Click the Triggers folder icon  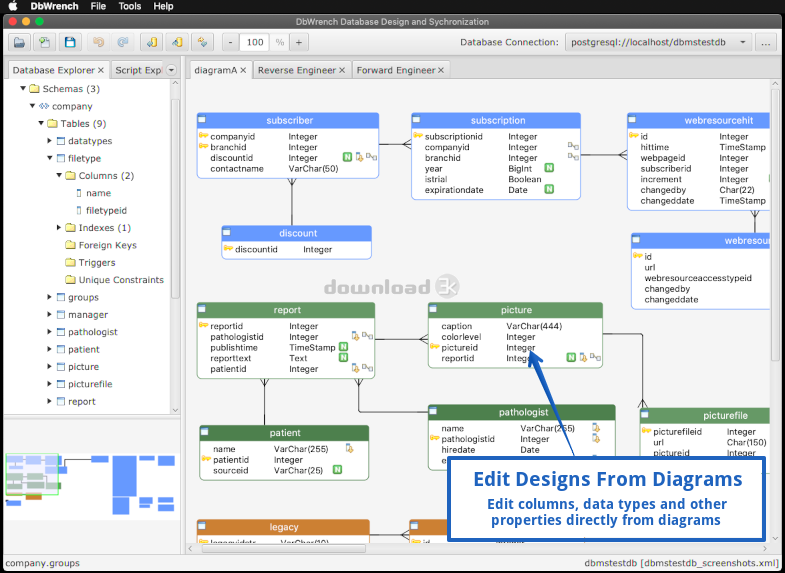pyautogui.click(x=70, y=262)
